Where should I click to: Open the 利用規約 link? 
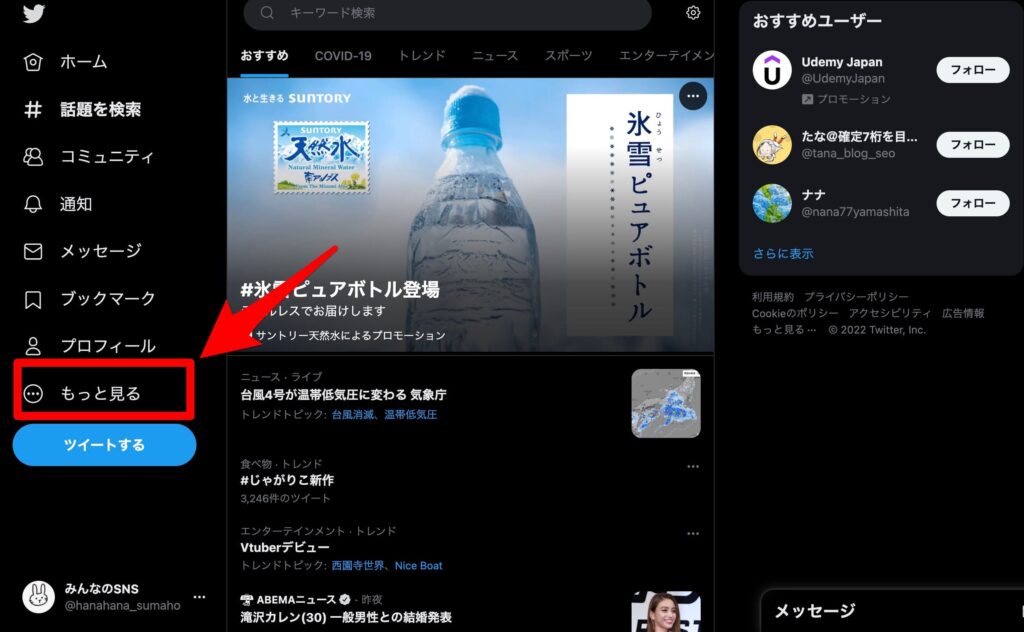pyautogui.click(x=773, y=297)
